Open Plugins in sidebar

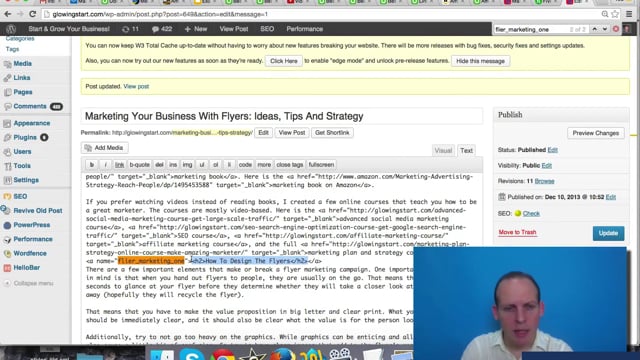coord(25,138)
